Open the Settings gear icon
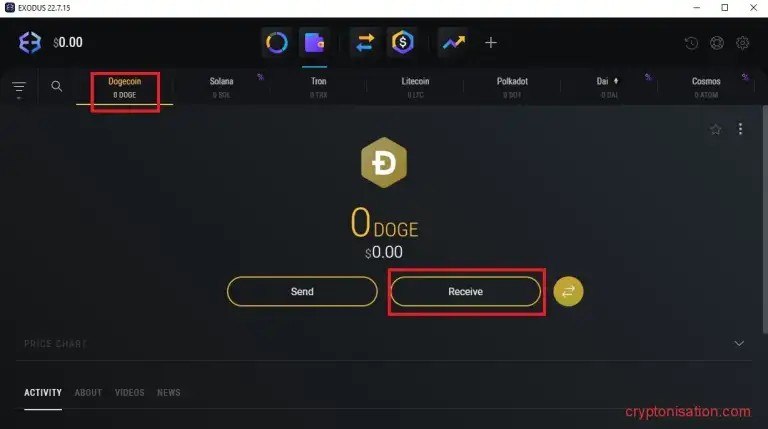This screenshot has height=429, width=768. (743, 43)
